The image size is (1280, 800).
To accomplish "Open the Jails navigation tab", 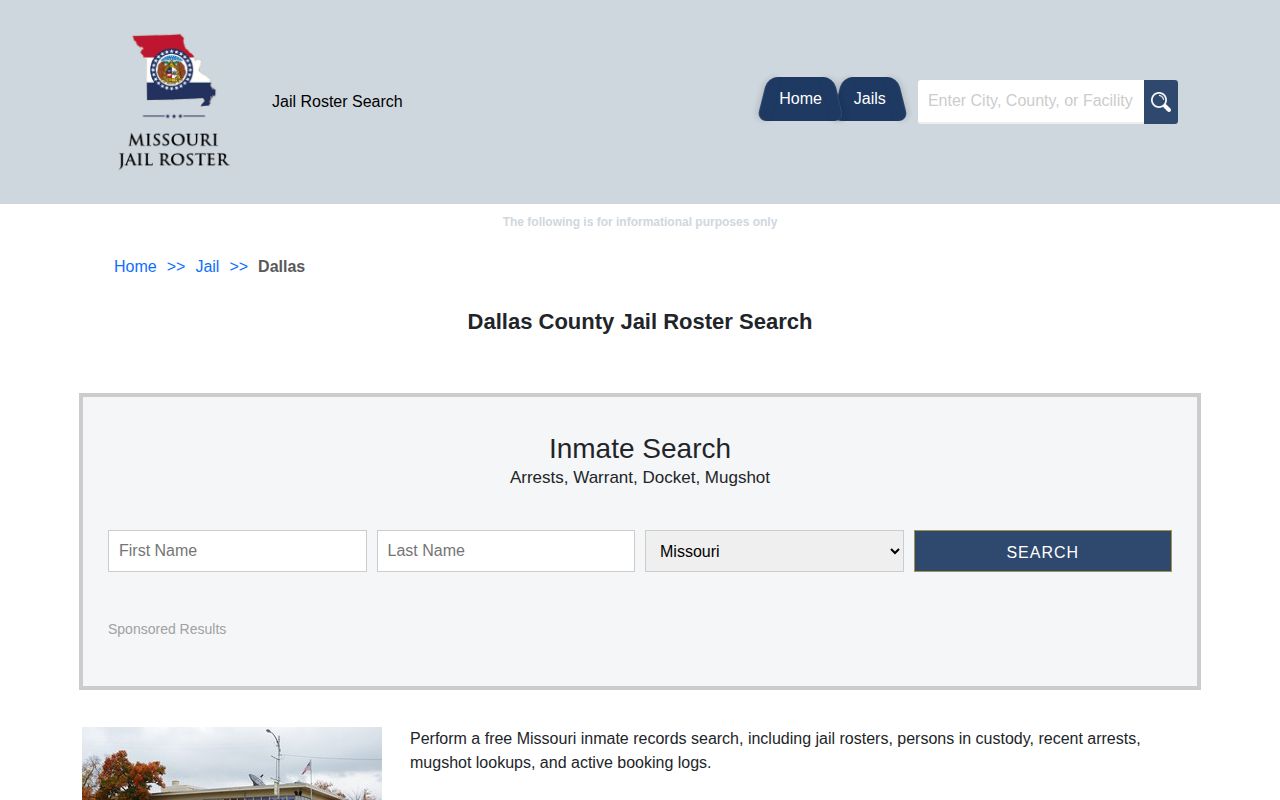I will coord(870,99).
